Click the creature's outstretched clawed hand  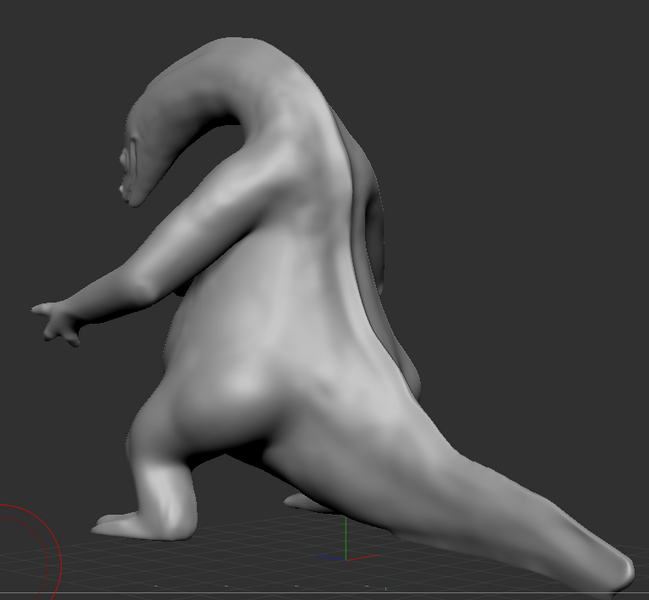[x=57, y=323]
